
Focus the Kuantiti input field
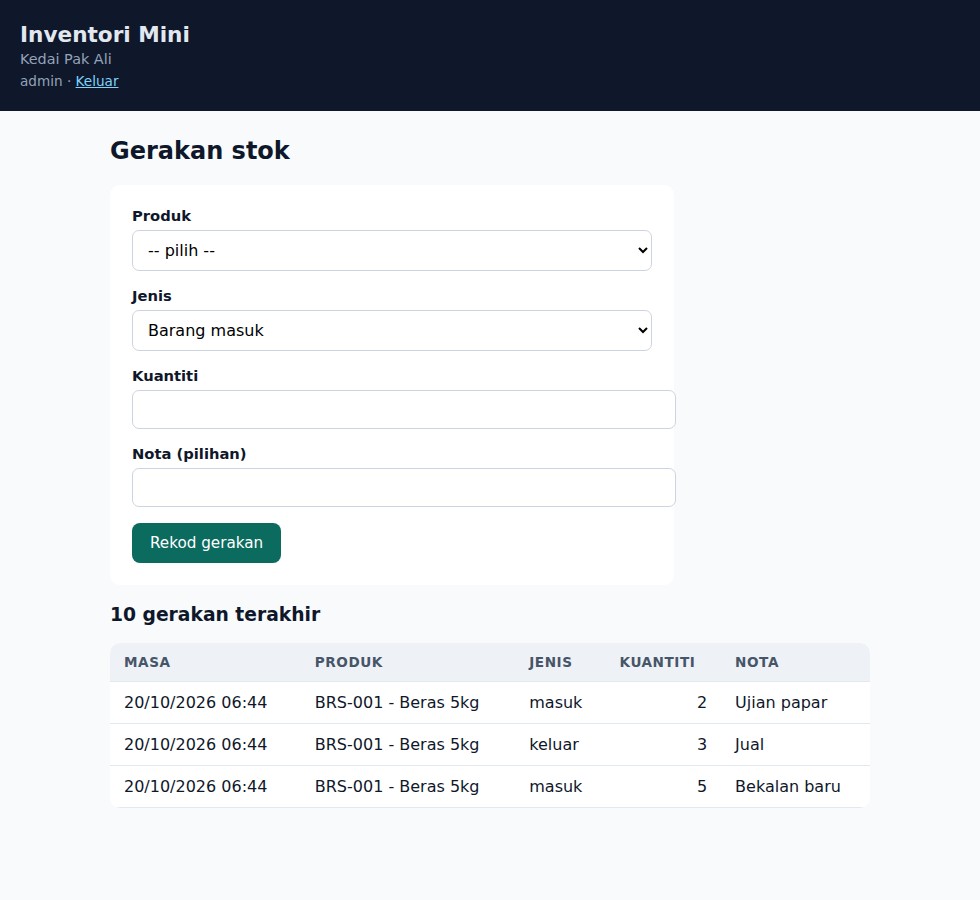[404, 409]
